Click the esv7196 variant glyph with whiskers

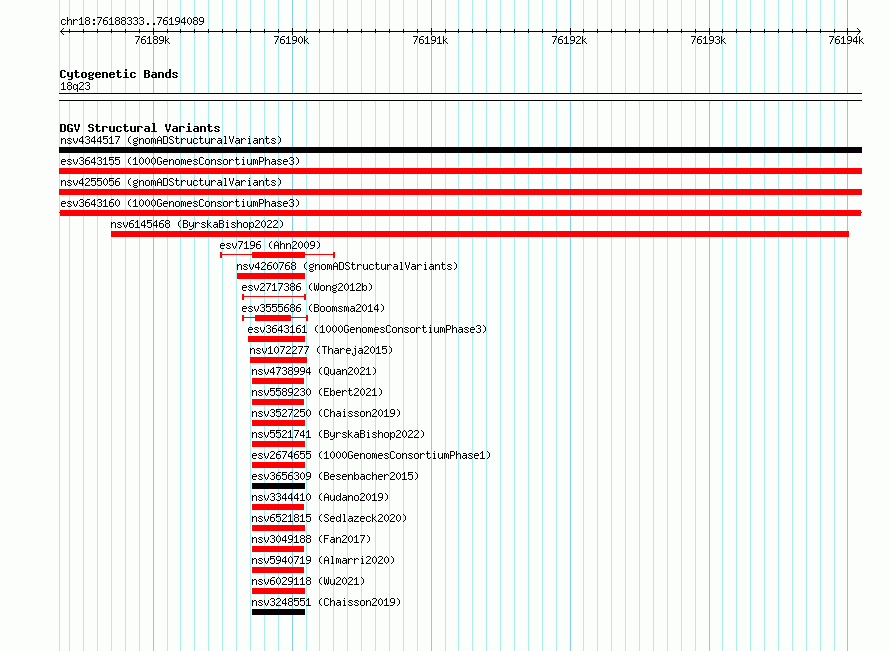[278, 255]
